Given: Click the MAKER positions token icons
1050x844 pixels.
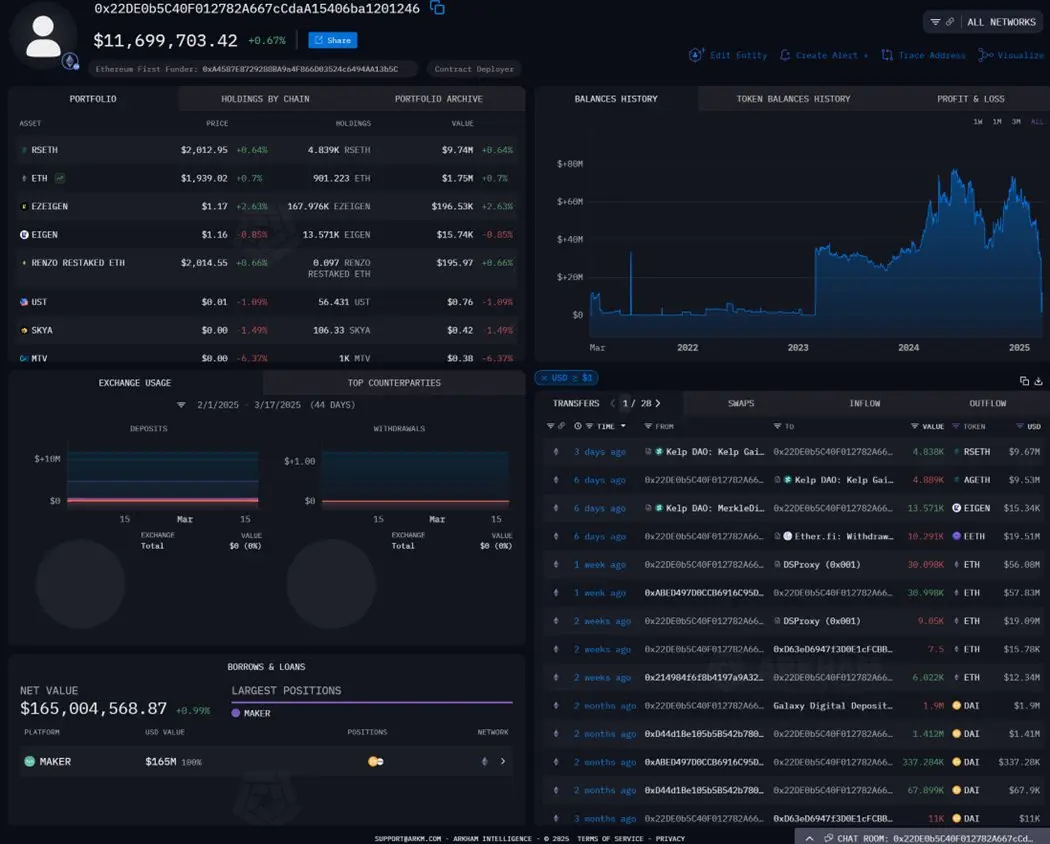Looking at the screenshot, I should click(x=376, y=762).
